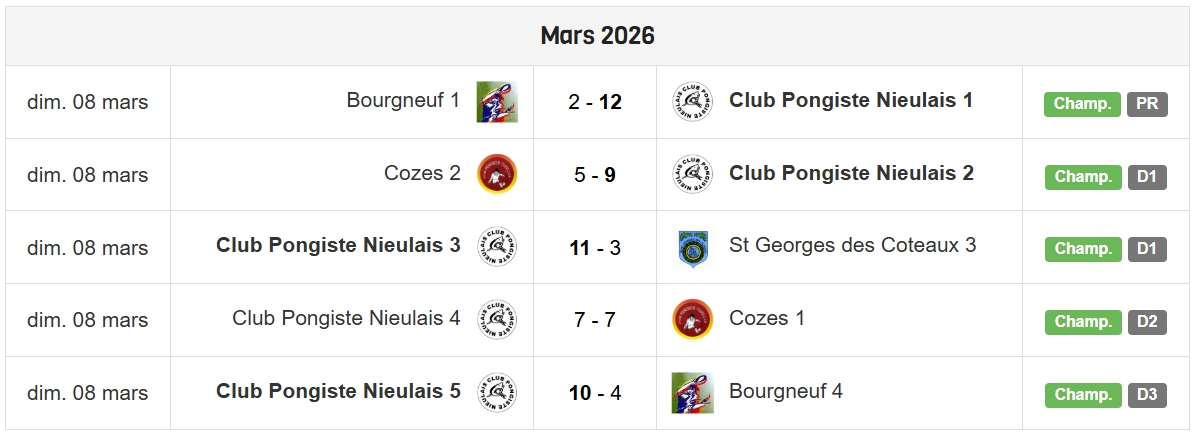The width and height of the screenshot is (1194, 436).
Task: Click the Cozes 2 team logo
Action: [x=497, y=175]
